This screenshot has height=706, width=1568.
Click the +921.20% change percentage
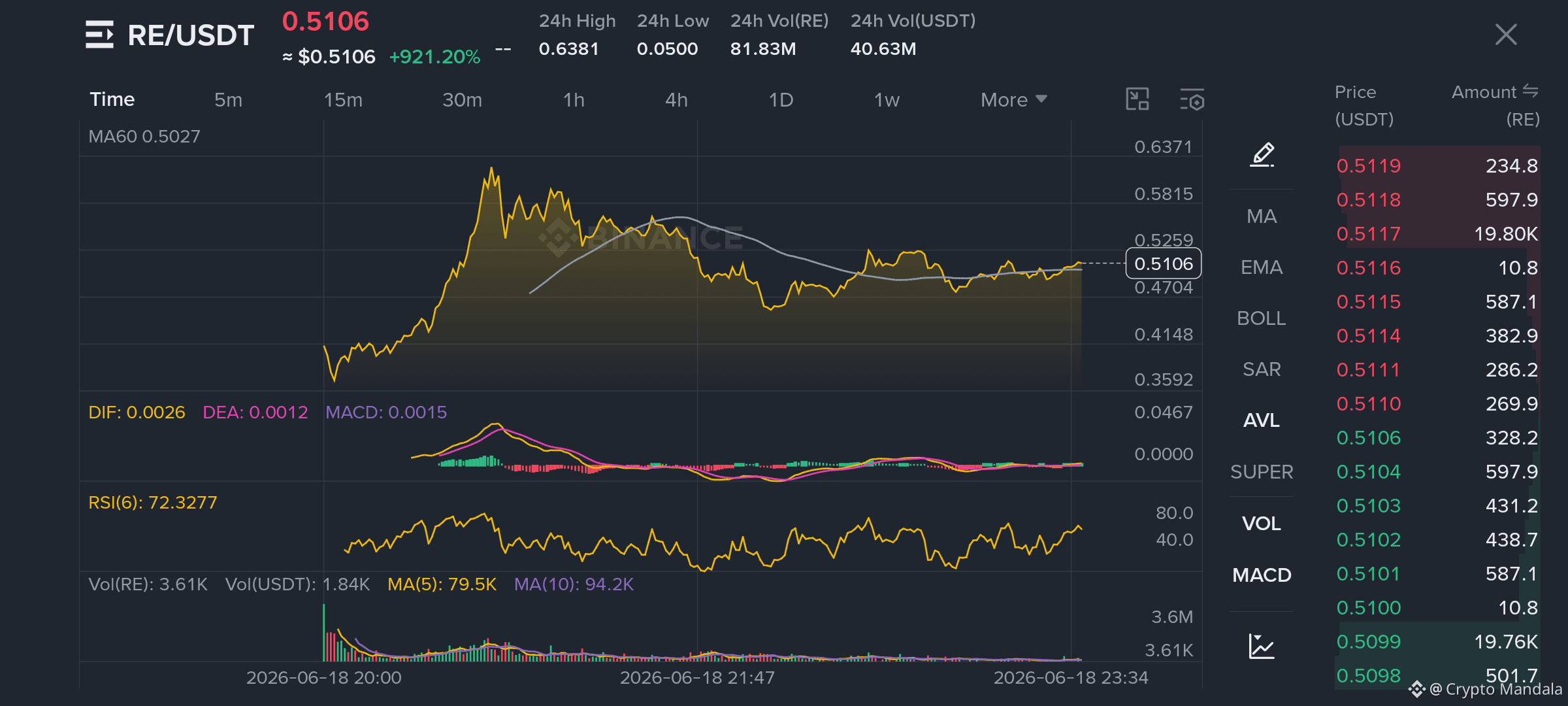434,57
